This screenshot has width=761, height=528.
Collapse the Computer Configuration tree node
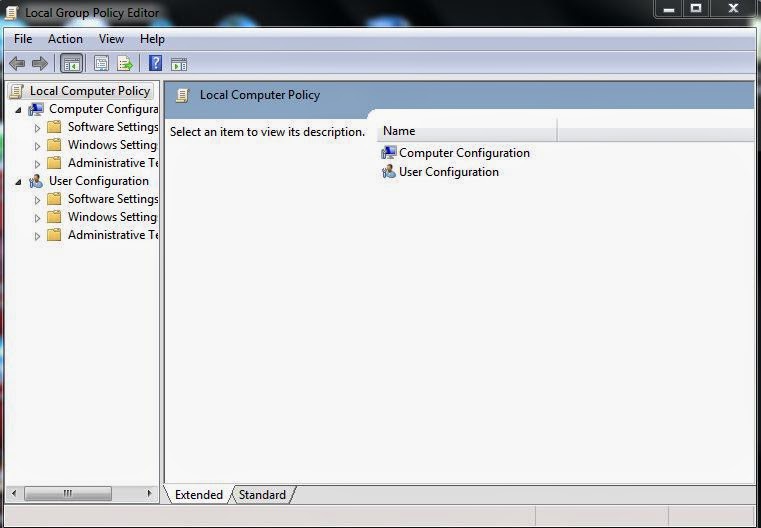coord(18,110)
